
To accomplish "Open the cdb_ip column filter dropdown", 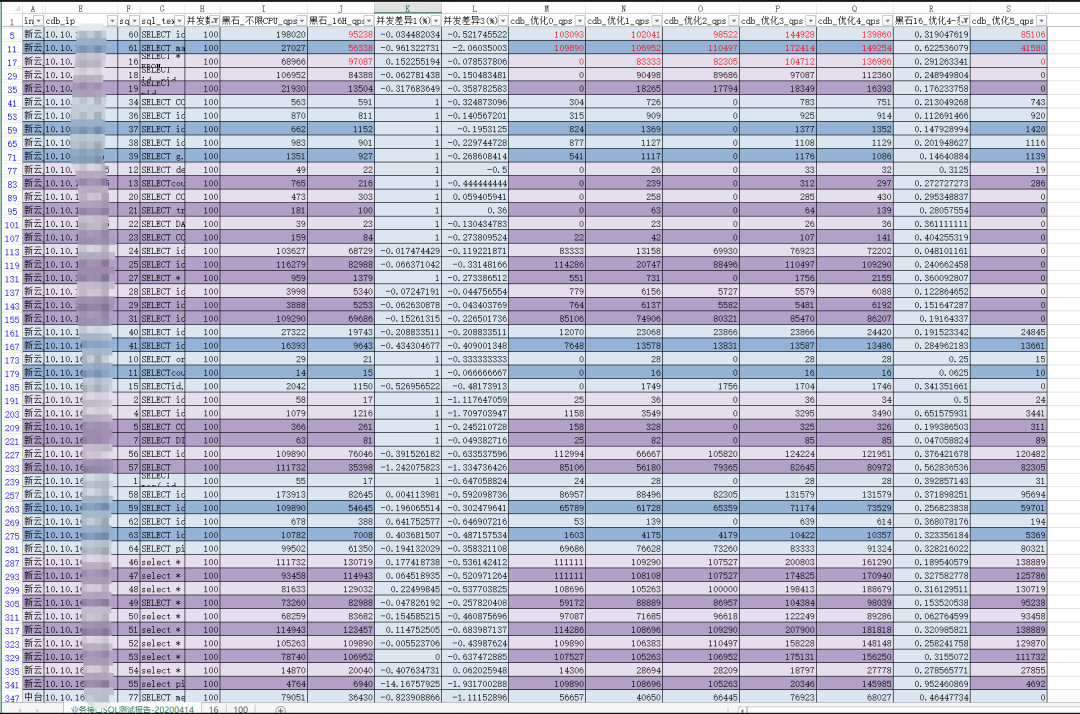I will point(112,21).
